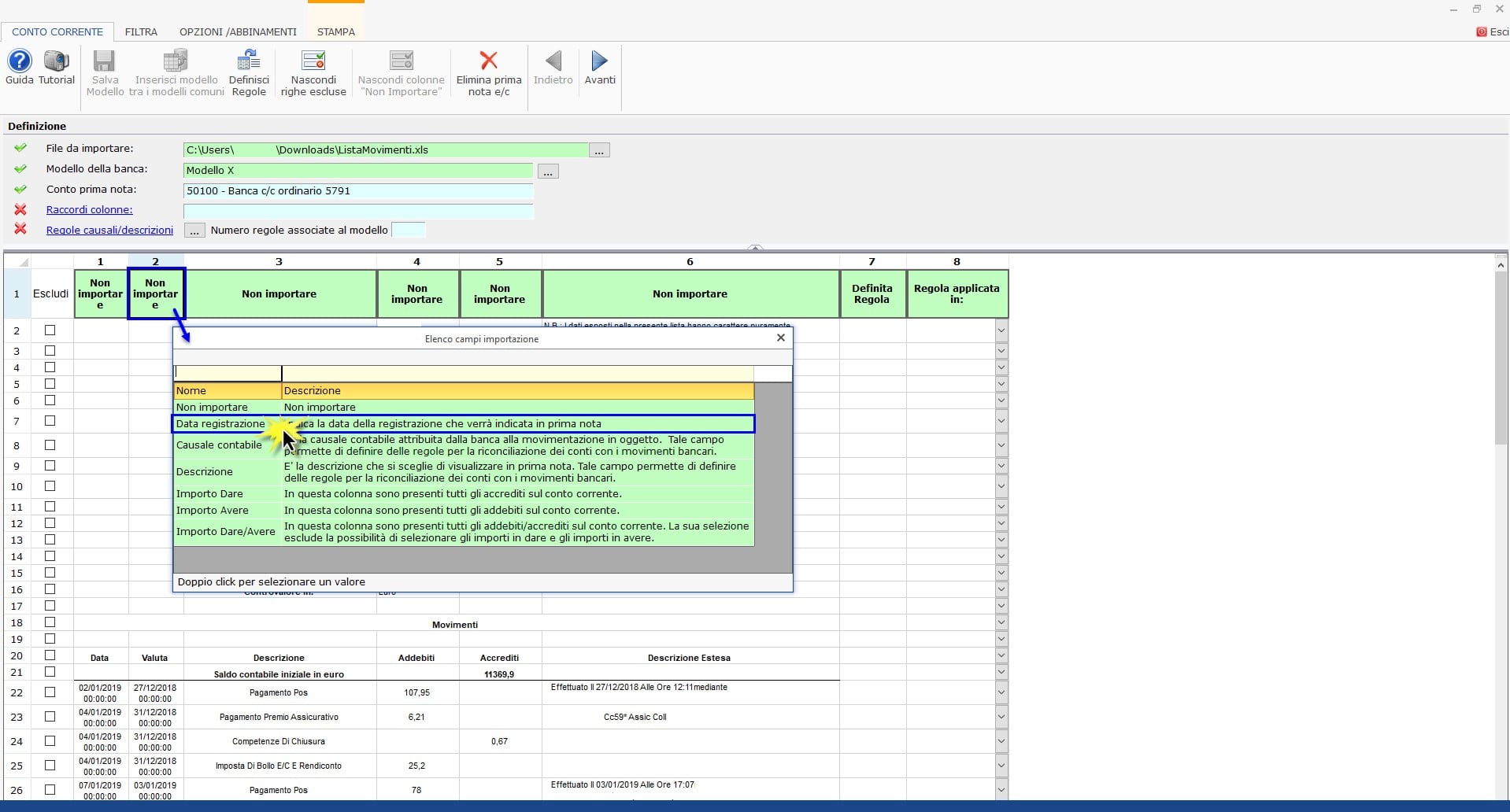This screenshot has height=812, width=1510.
Task: Click the Raccordi colonne link
Action: pyautogui.click(x=89, y=210)
